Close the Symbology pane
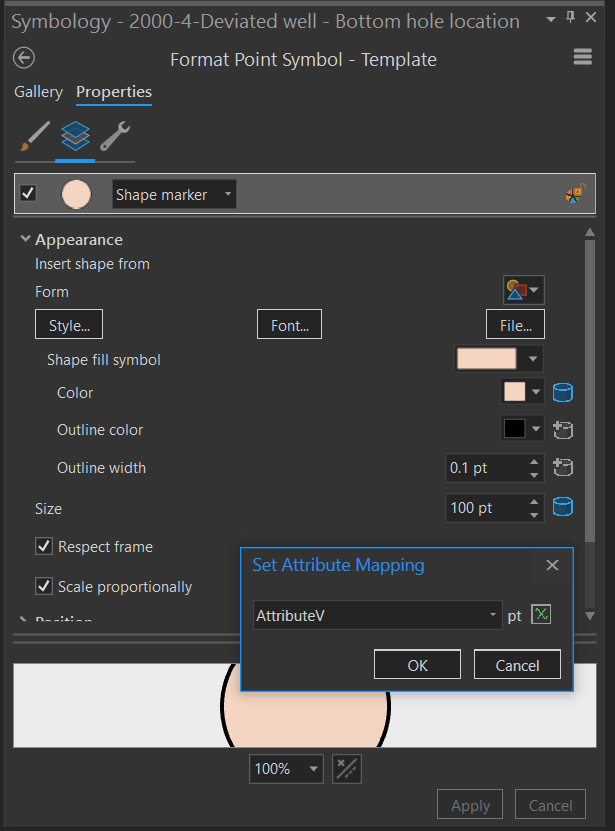The height and width of the screenshot is (831, 615). [591, 17]
